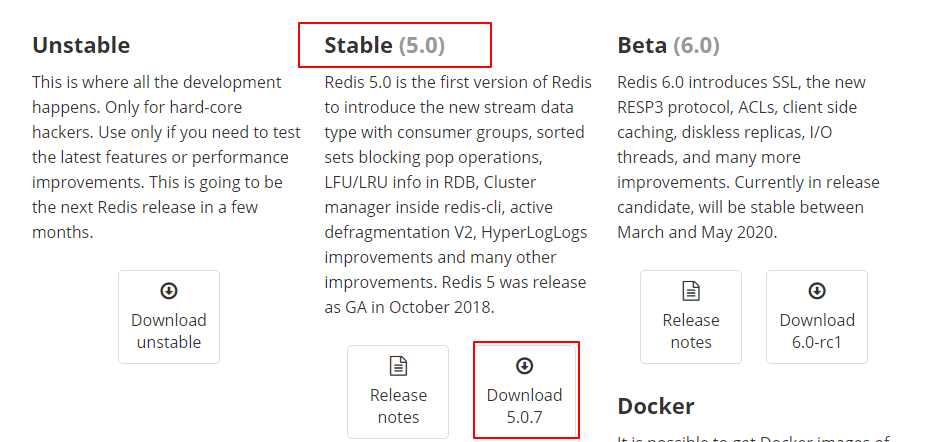The width and height of the screenshot is (936, 442).
Task: Click the Unstable description paragraph
Action: click(158, 157)
